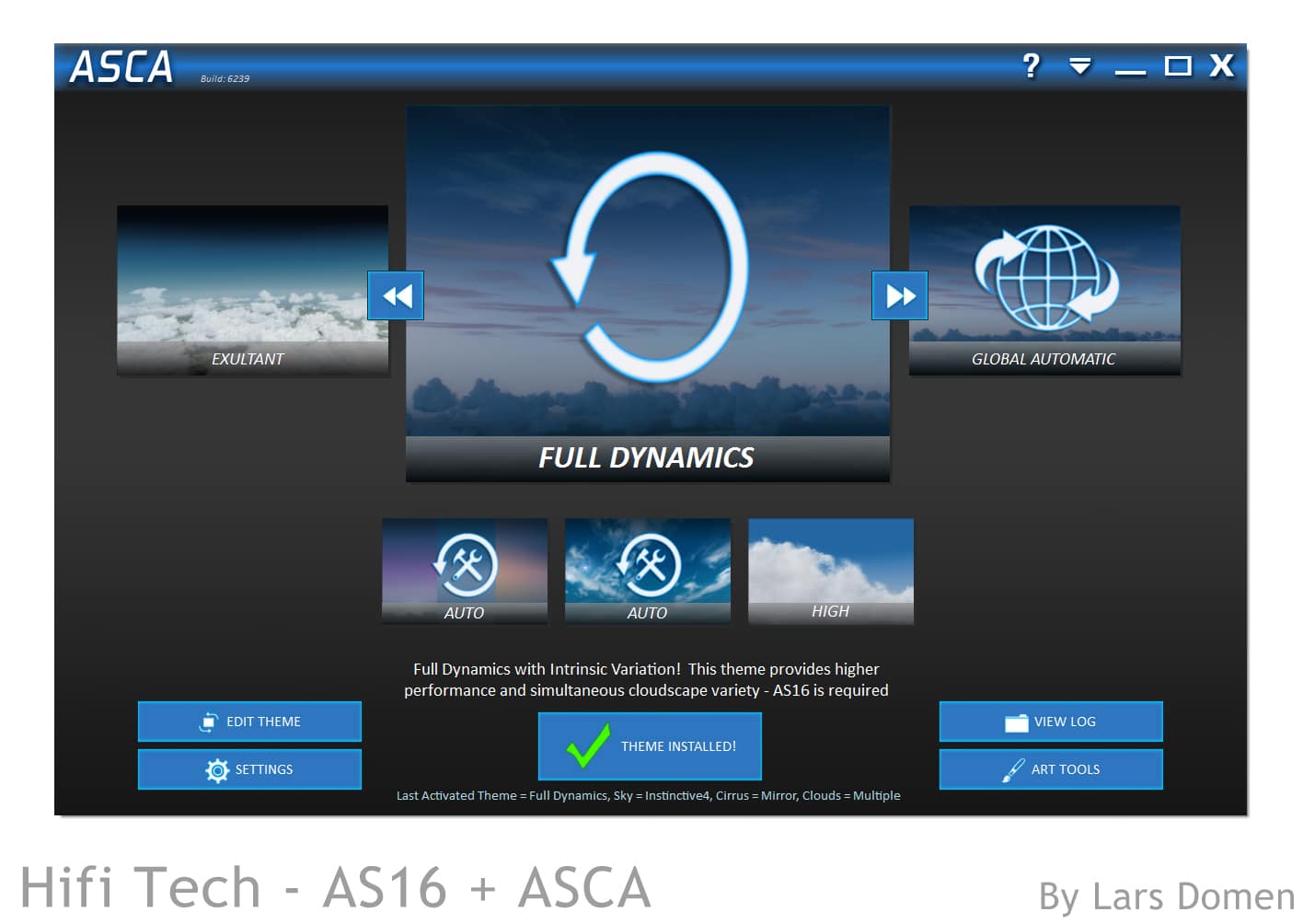Screen dimensions: 1303x924
Task: Maximize the ASCA window
Action: [1177, 65]
